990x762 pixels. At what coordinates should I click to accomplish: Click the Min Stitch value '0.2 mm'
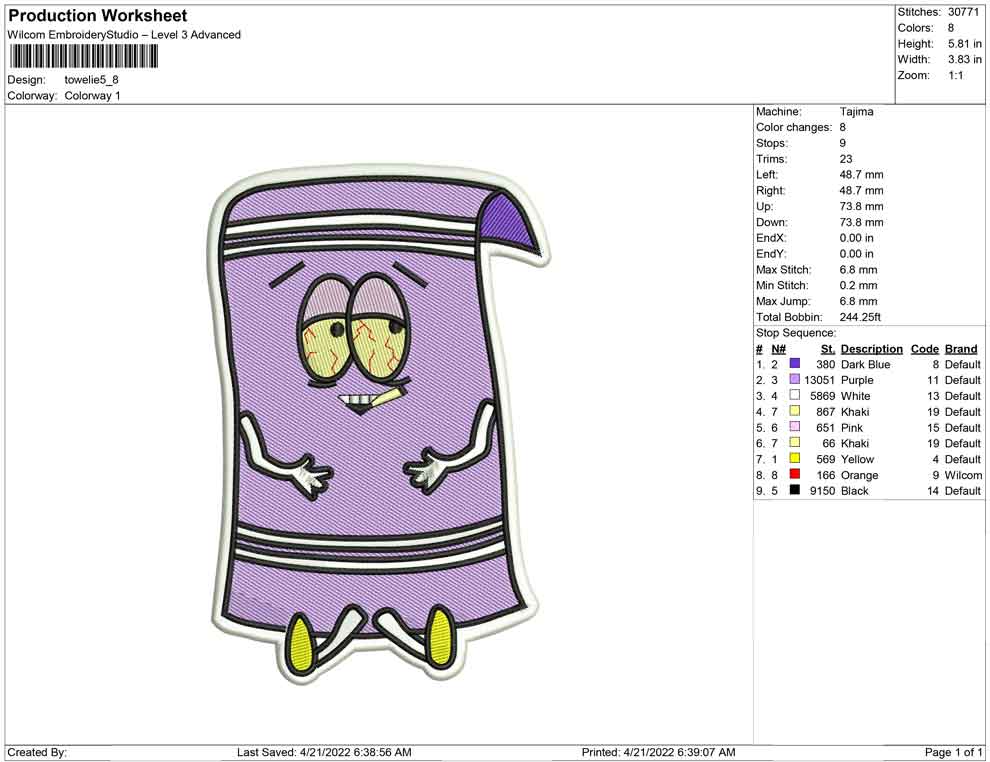click(x=859, y=285)
